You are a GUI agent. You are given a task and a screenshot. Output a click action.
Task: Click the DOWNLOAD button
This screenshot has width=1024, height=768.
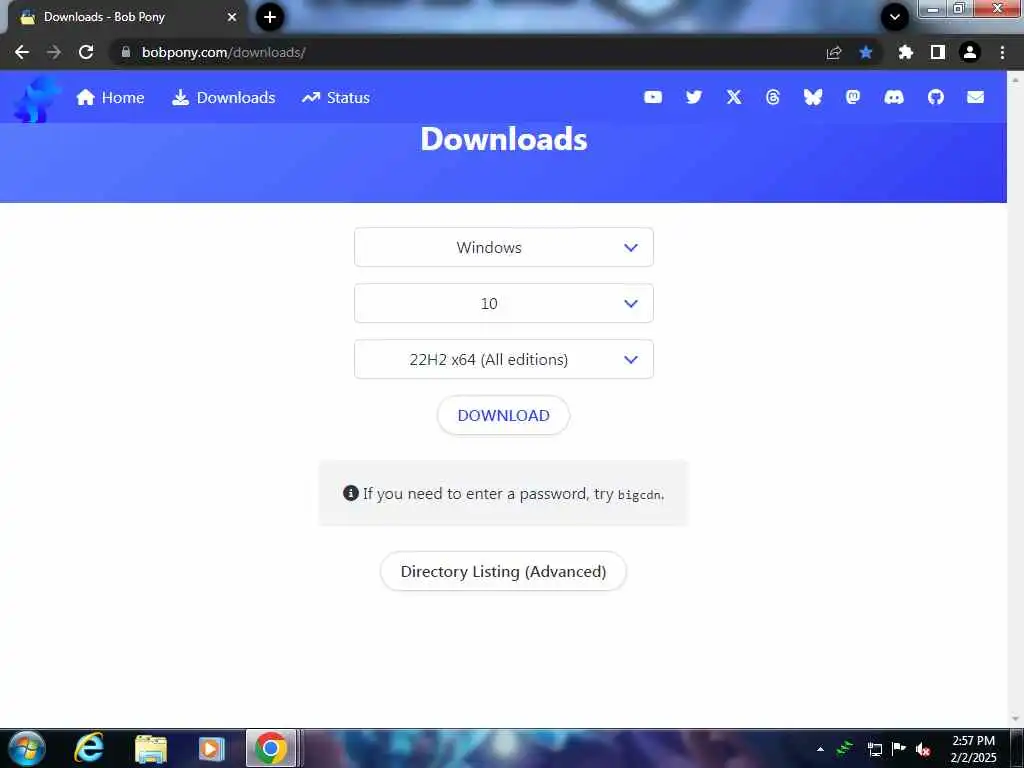(x=504, y=415)
